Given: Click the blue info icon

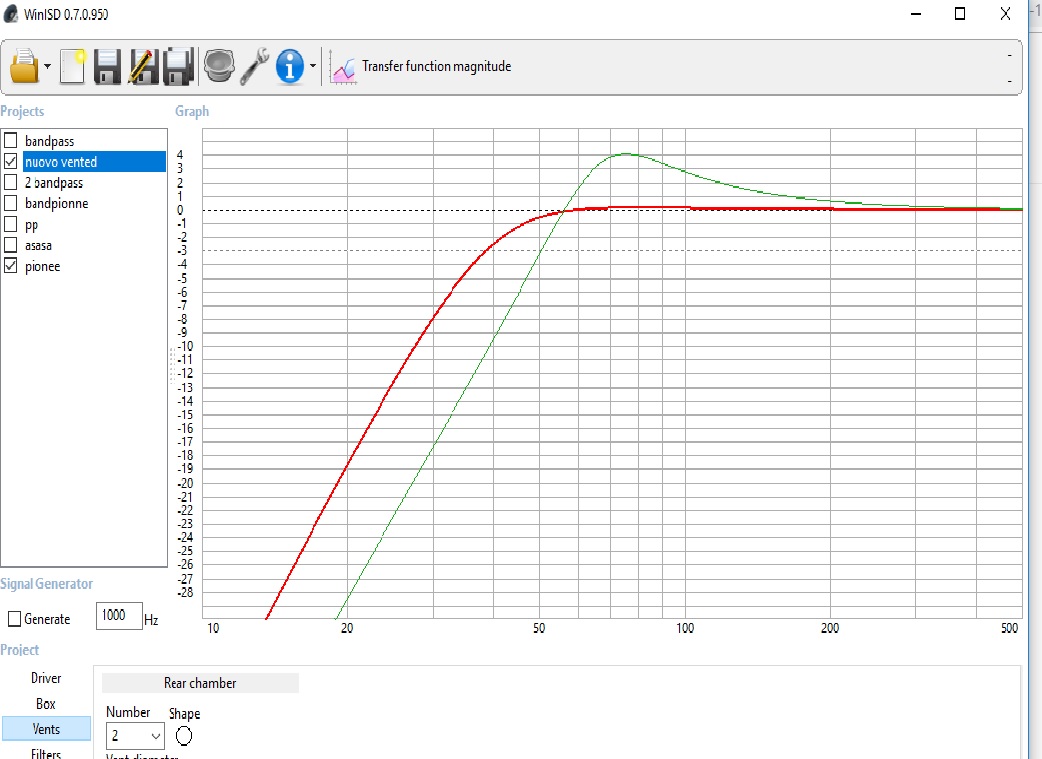Looking at the screenshot, I should [290, 66].
